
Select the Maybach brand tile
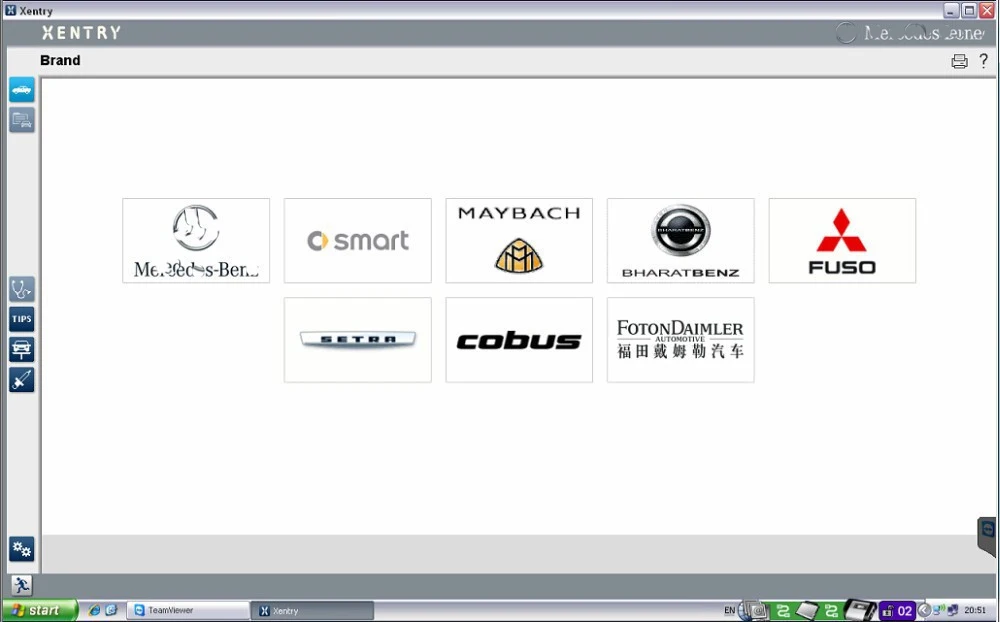[518, 241]
